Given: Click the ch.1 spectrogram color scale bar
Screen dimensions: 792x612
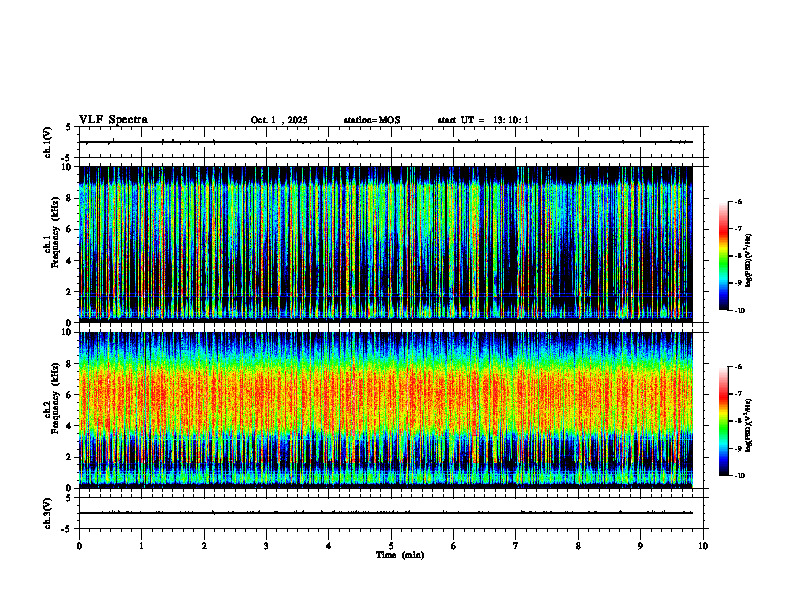Looking at the screenshot, I should click(723, 256).
